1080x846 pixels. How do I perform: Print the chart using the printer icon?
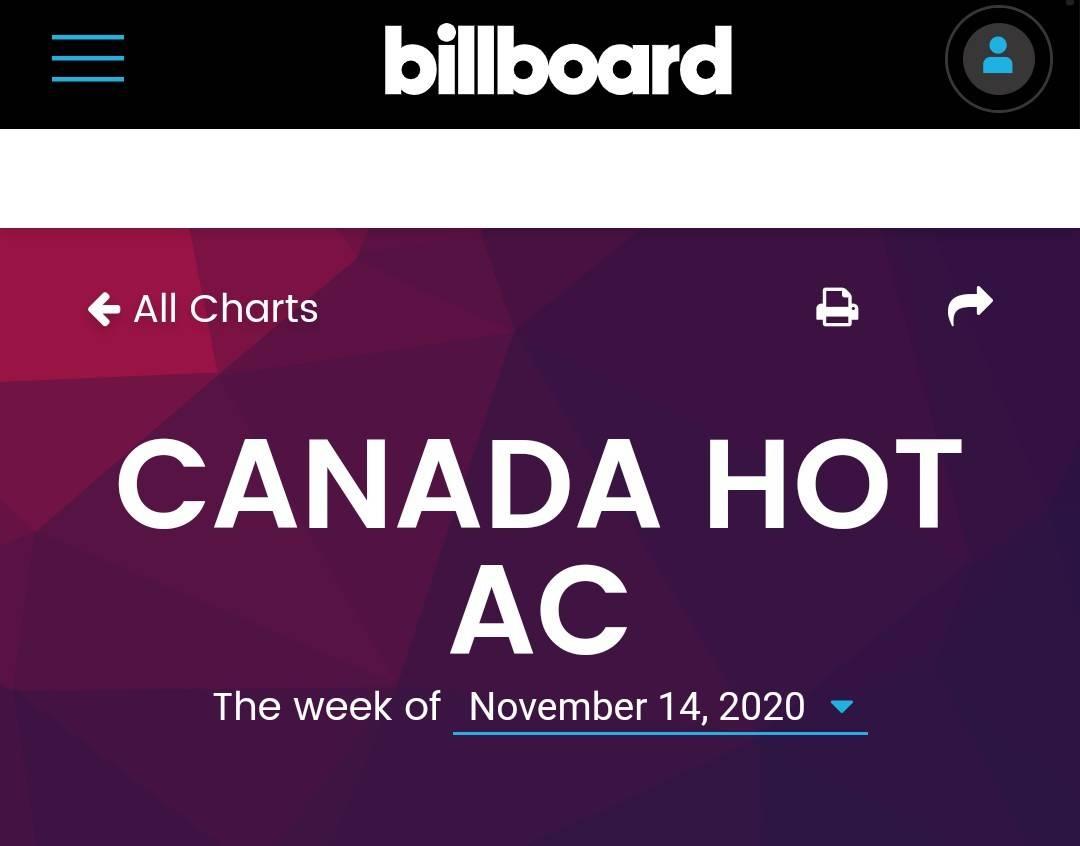837,307
